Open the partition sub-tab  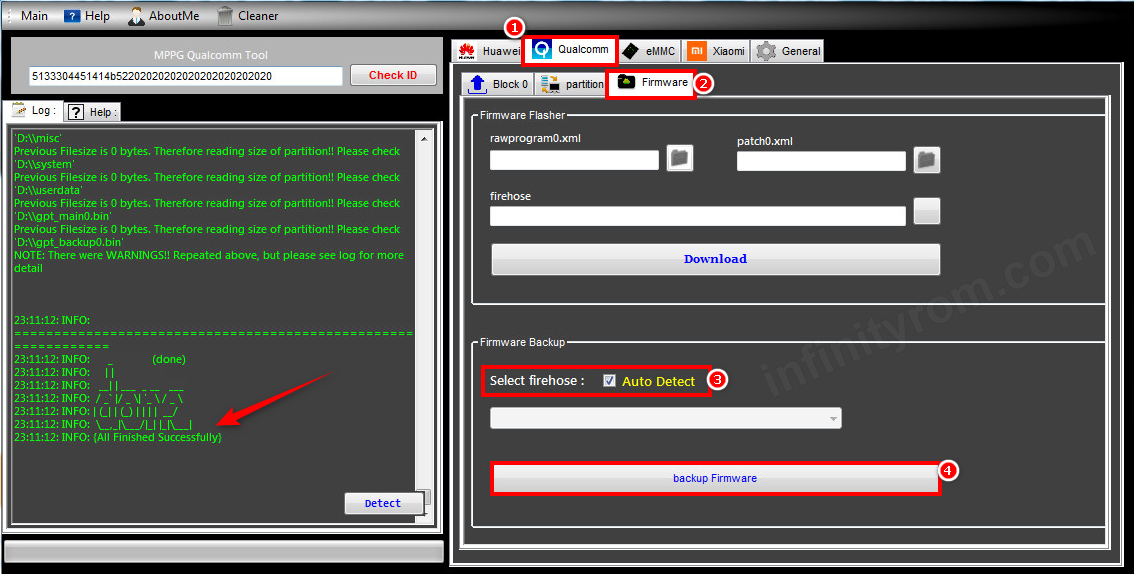(571, 84)
